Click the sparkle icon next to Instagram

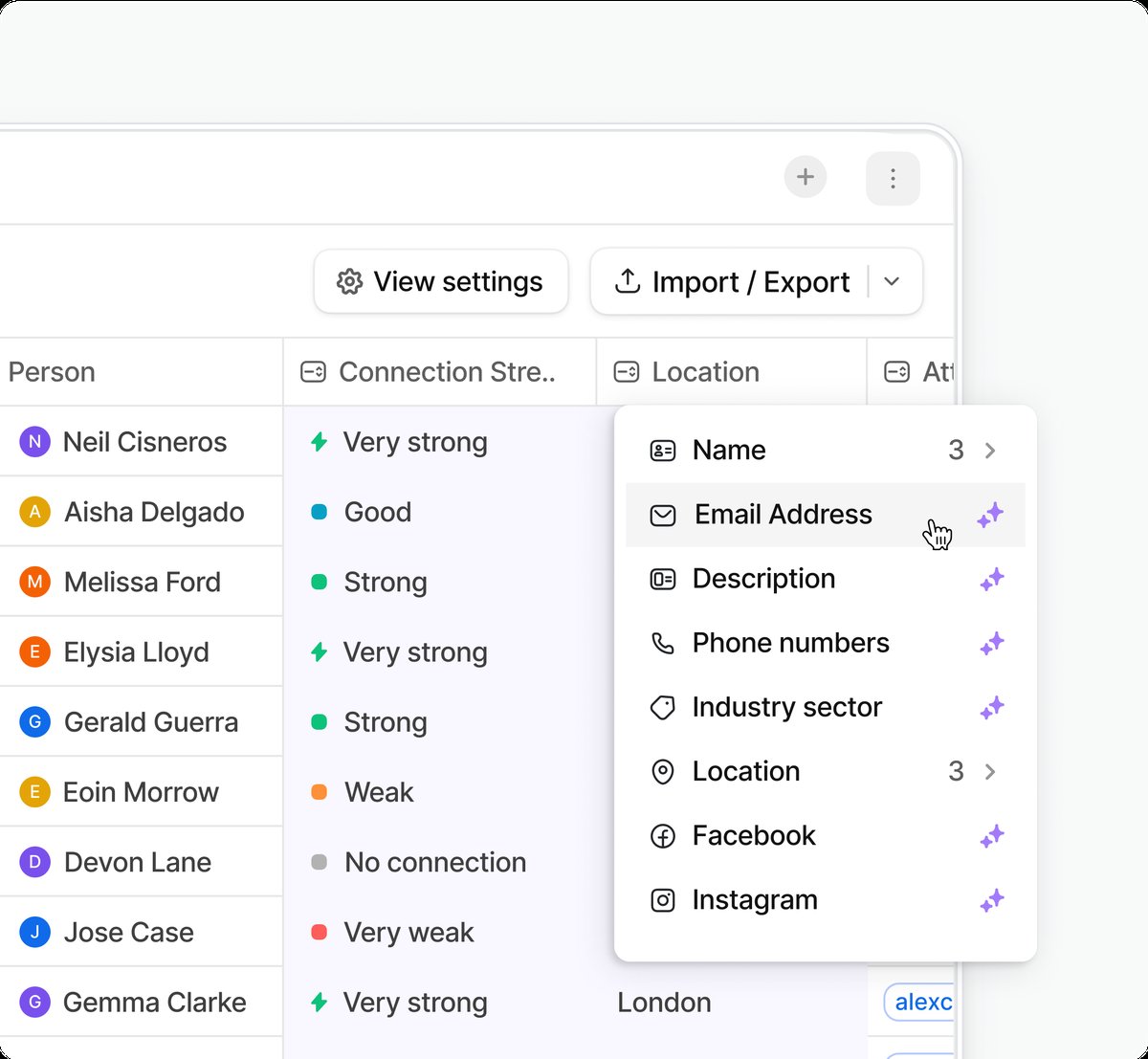(991, 900)
